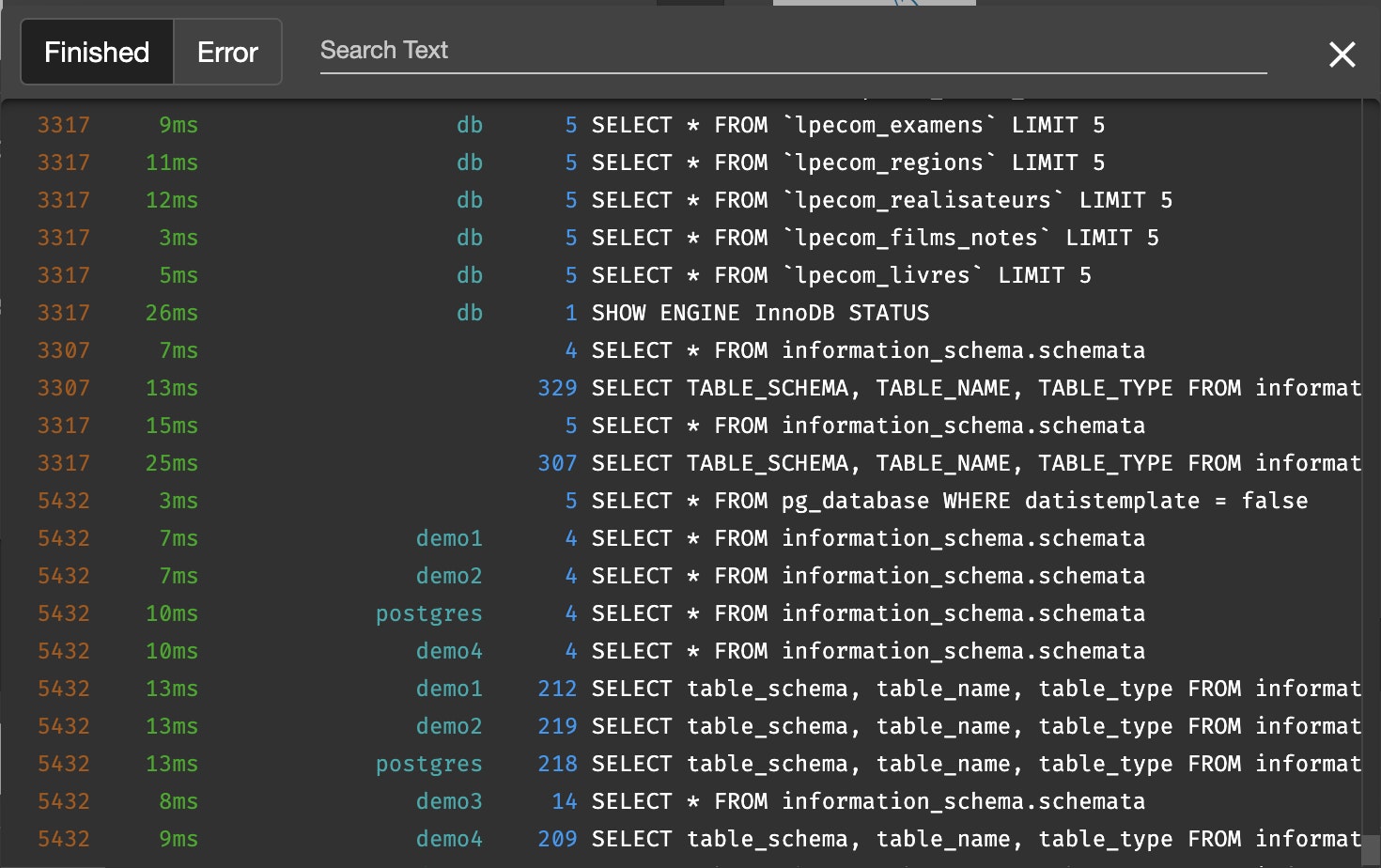
Task: Select the Finished filter tab
Action: pos(98,52)
